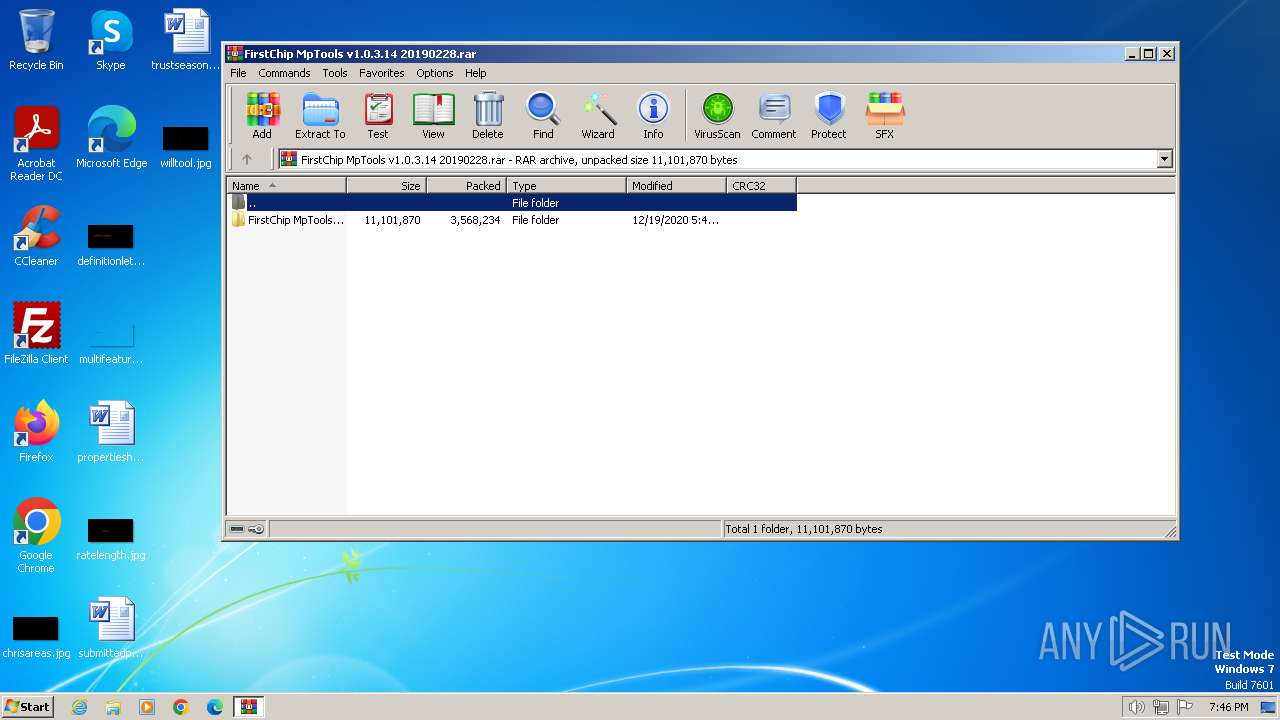Run VirusScan on archive
This screenshot has height=720, width=1280.
(717, 115)
